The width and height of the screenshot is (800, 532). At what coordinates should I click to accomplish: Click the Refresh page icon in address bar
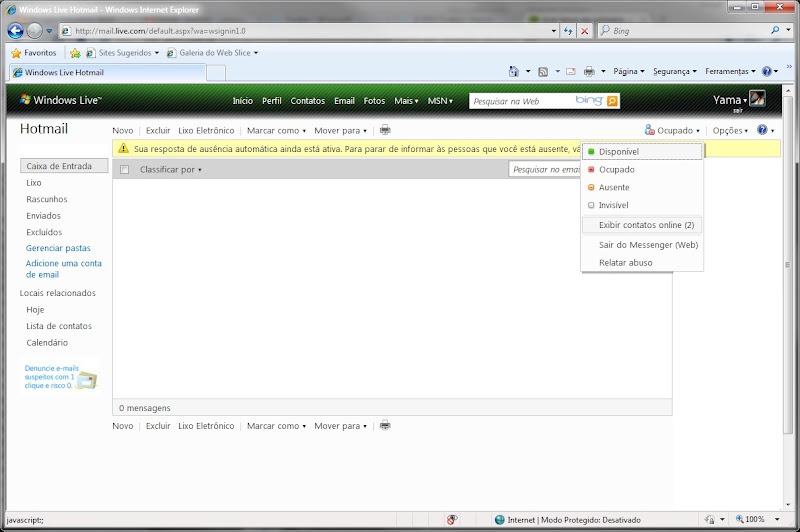pyautogui.click(x=568, y=31)
